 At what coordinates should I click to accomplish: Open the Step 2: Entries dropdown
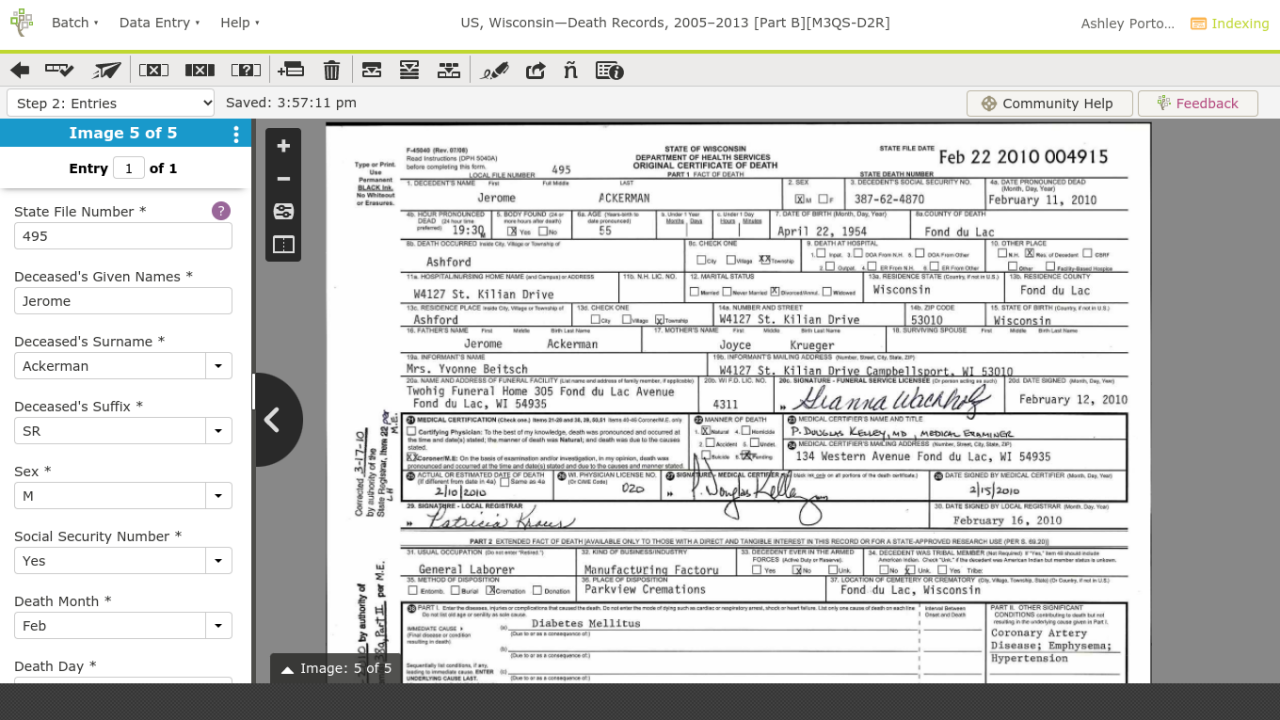click(111, 103)
